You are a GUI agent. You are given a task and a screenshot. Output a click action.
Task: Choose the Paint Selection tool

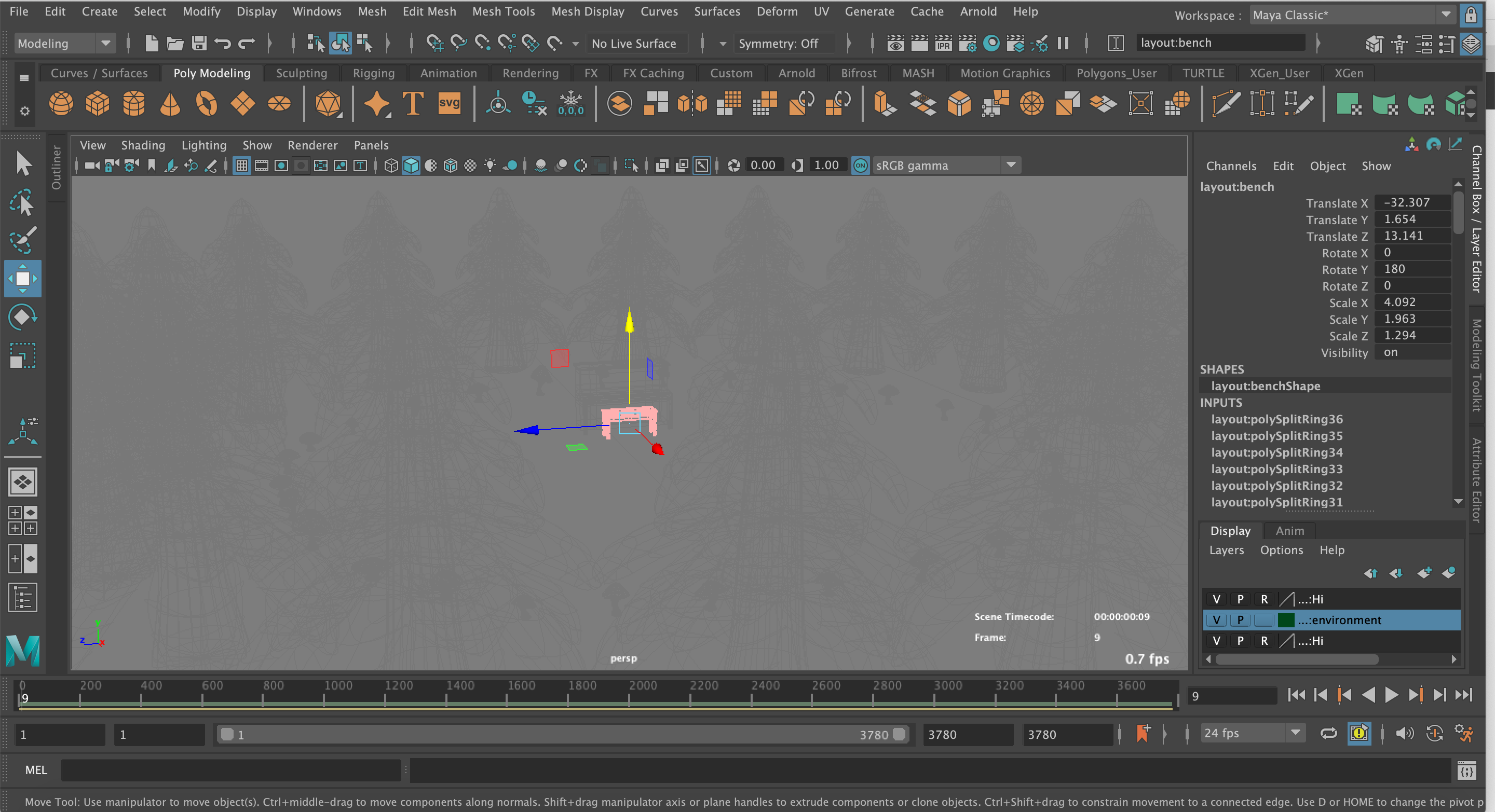click(22, 240)
